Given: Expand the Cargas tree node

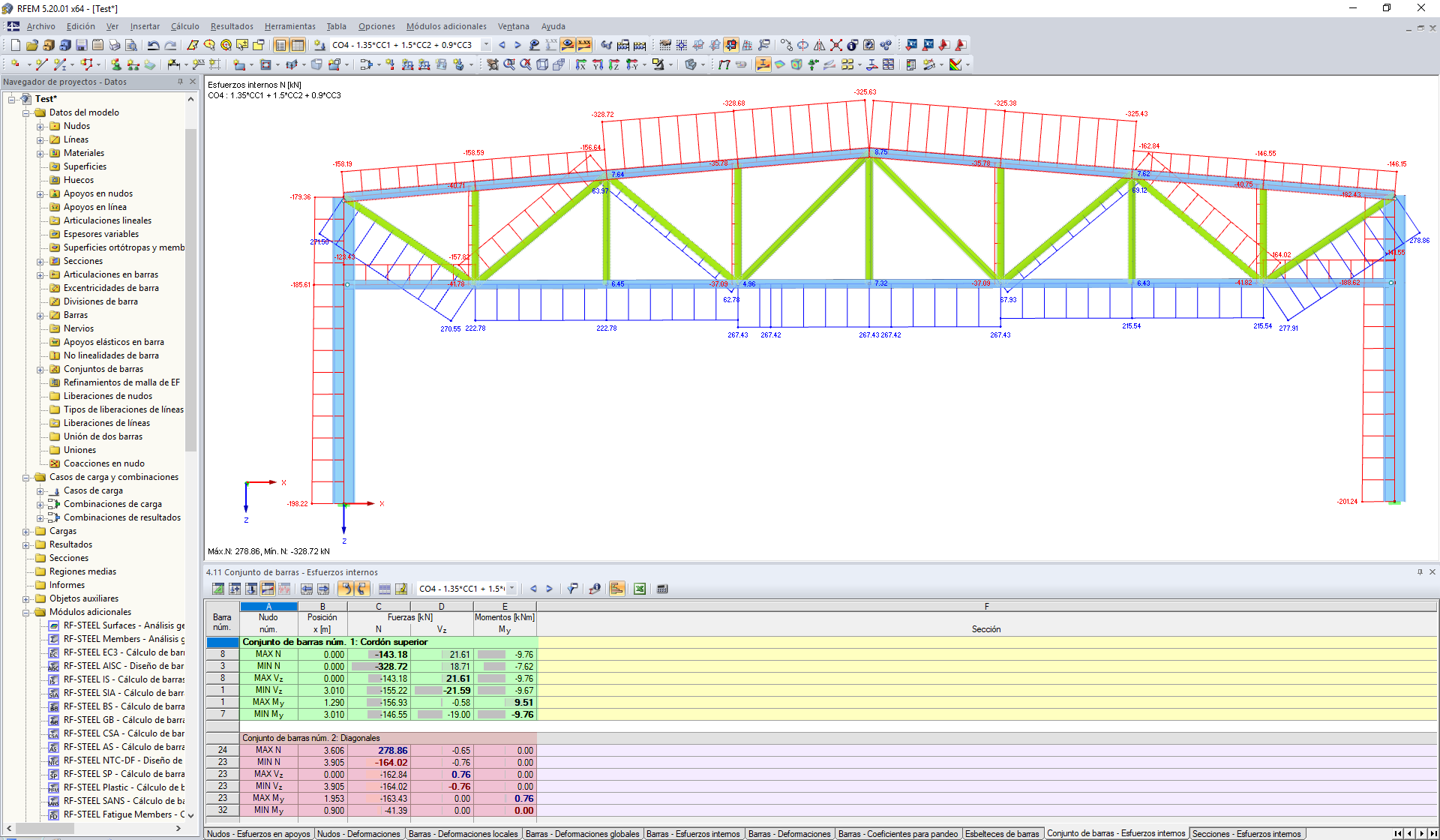Looking at the screenshot, I should point(26,531).
